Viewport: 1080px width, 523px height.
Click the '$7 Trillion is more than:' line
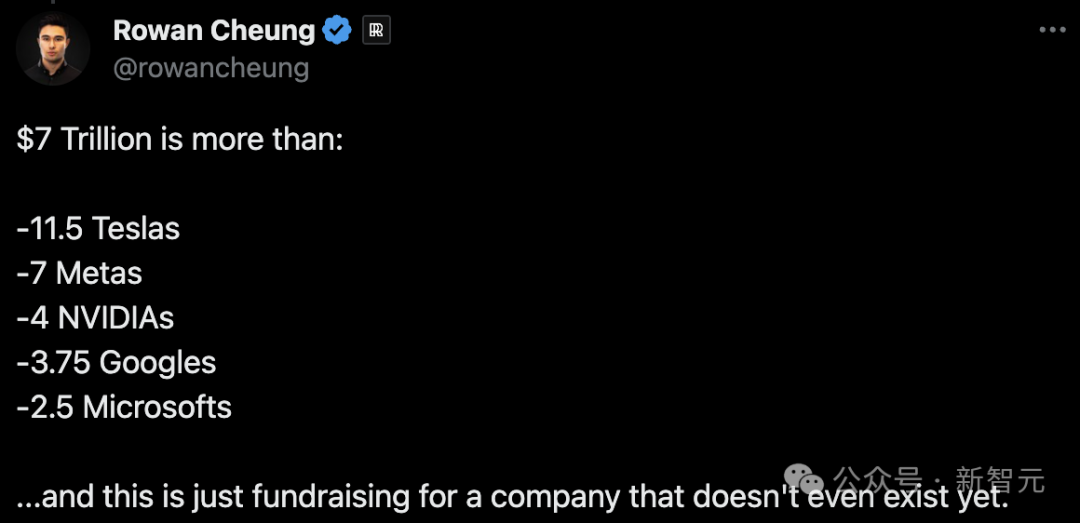180,140
